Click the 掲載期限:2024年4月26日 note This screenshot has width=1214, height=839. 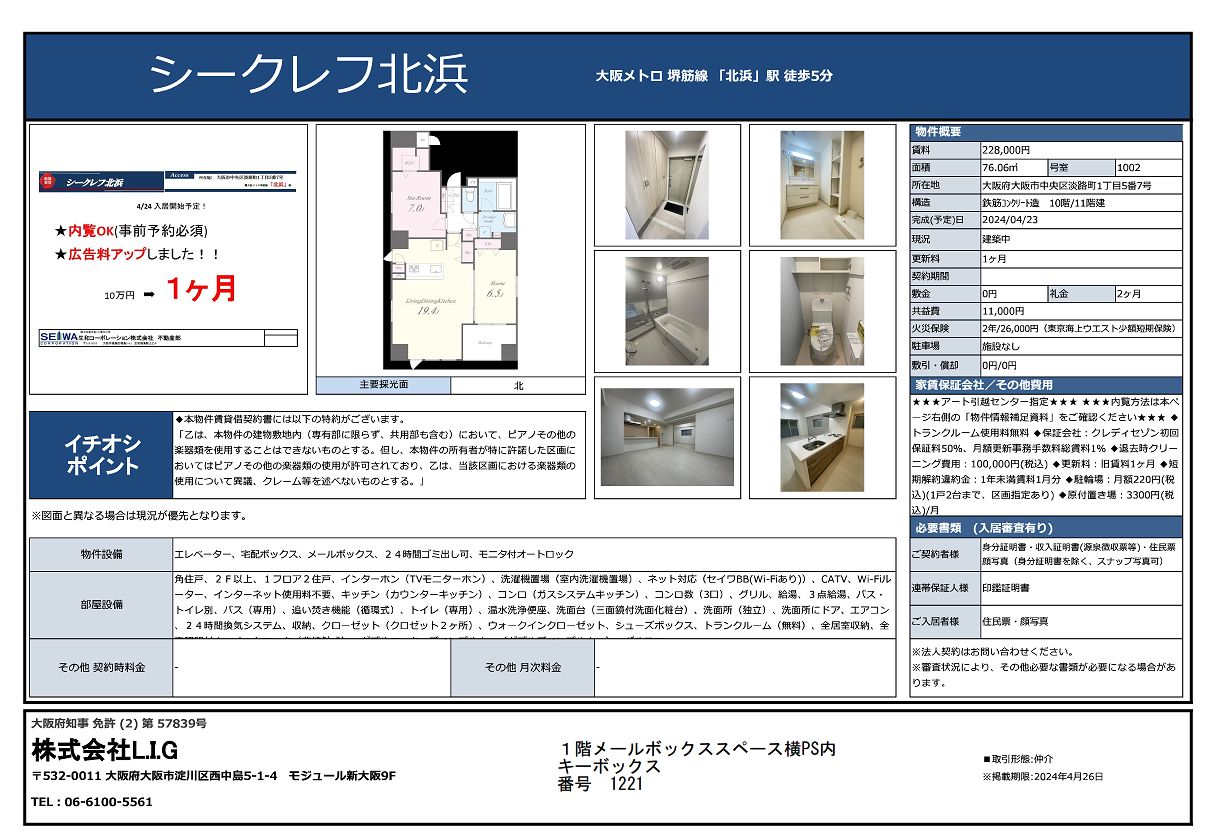1043,776
